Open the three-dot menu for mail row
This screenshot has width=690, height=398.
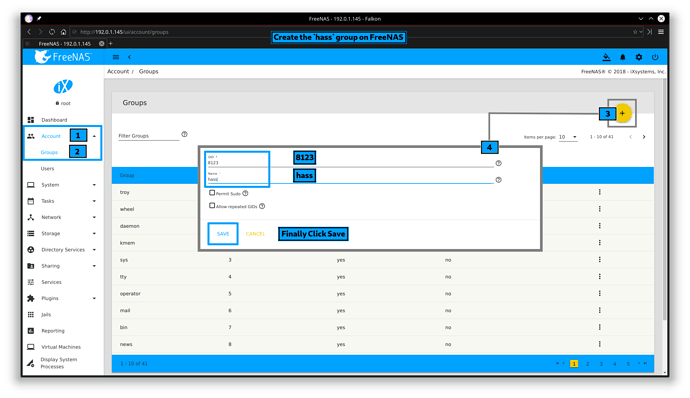(x=599, y=310)
